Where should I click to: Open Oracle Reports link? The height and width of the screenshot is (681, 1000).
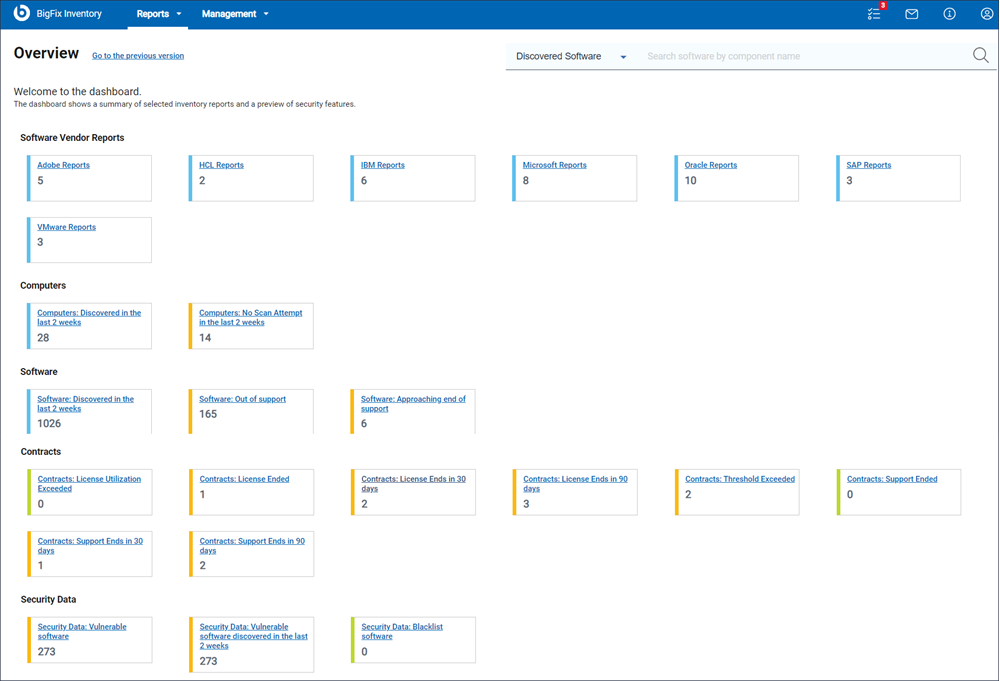point(710,165)
